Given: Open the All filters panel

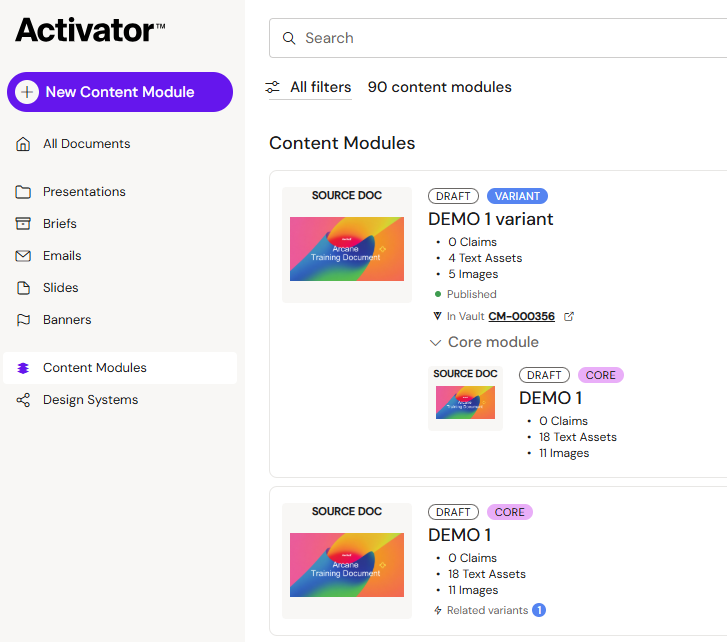Looking at the screenshot, I should 310,87.
